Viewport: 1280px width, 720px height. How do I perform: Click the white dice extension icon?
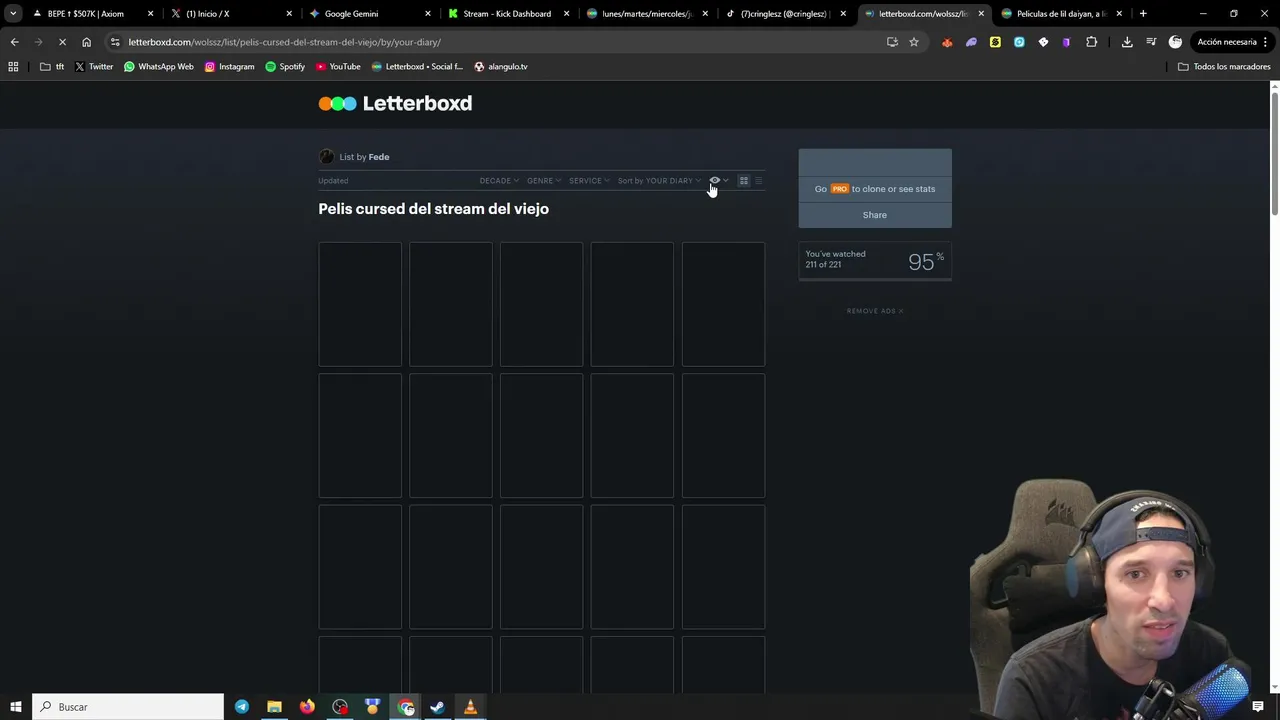point(1043,42)
